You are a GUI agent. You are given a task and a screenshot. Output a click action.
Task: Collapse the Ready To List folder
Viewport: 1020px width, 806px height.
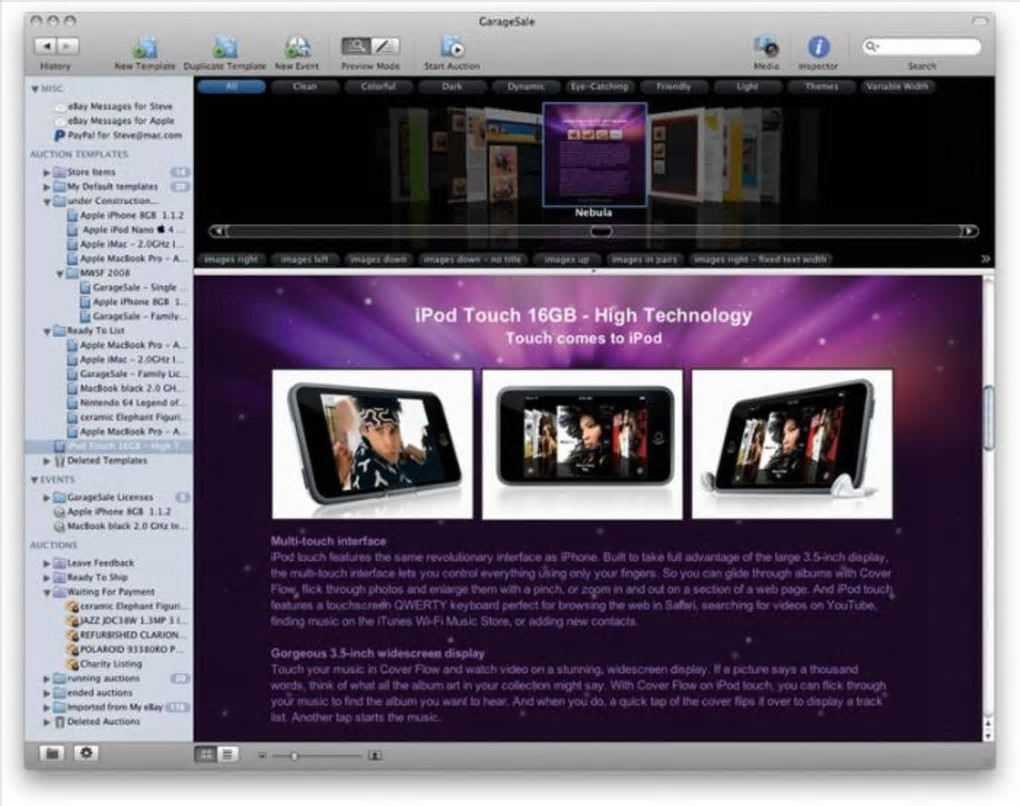coord(47,331)
